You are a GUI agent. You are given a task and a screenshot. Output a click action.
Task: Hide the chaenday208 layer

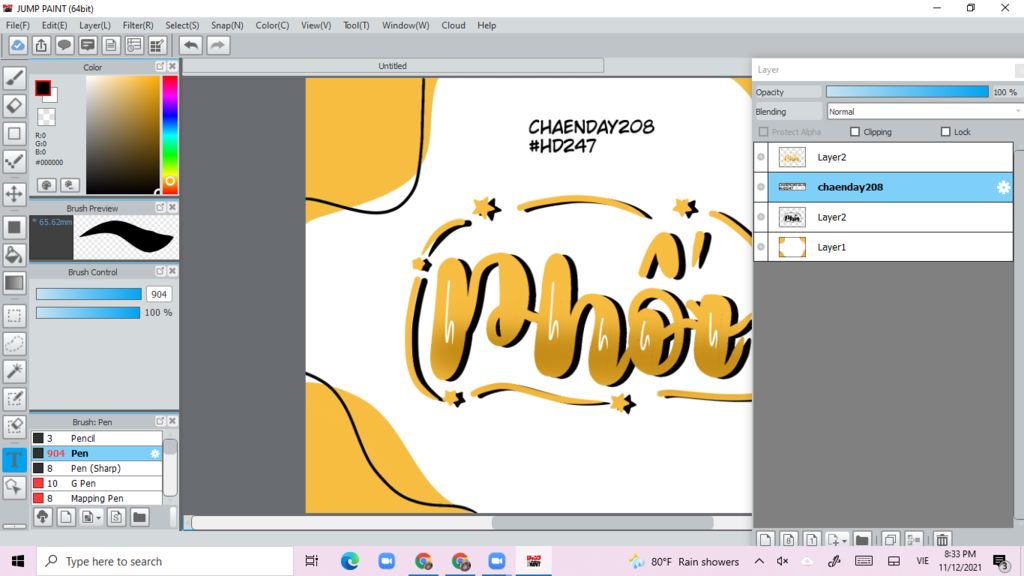coord(761,187)
